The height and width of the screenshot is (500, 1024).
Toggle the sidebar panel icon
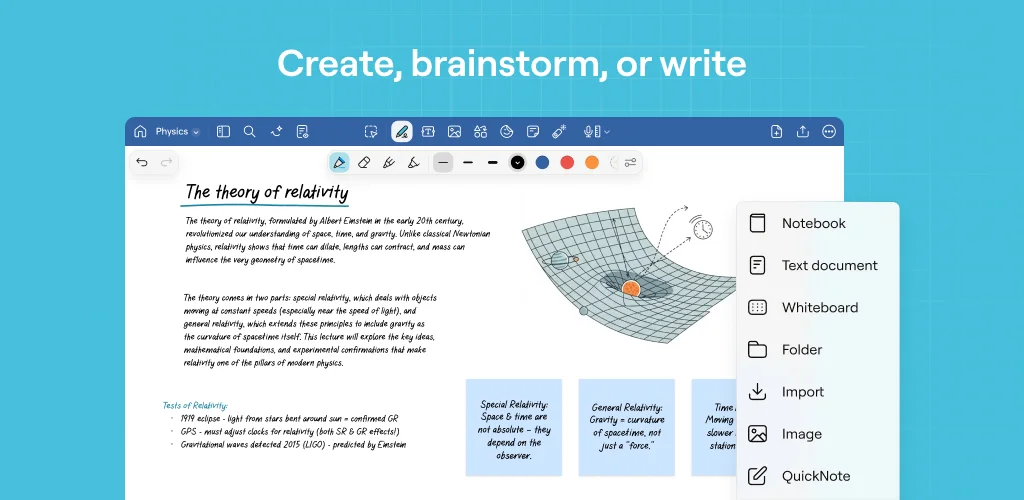(223, 132)
